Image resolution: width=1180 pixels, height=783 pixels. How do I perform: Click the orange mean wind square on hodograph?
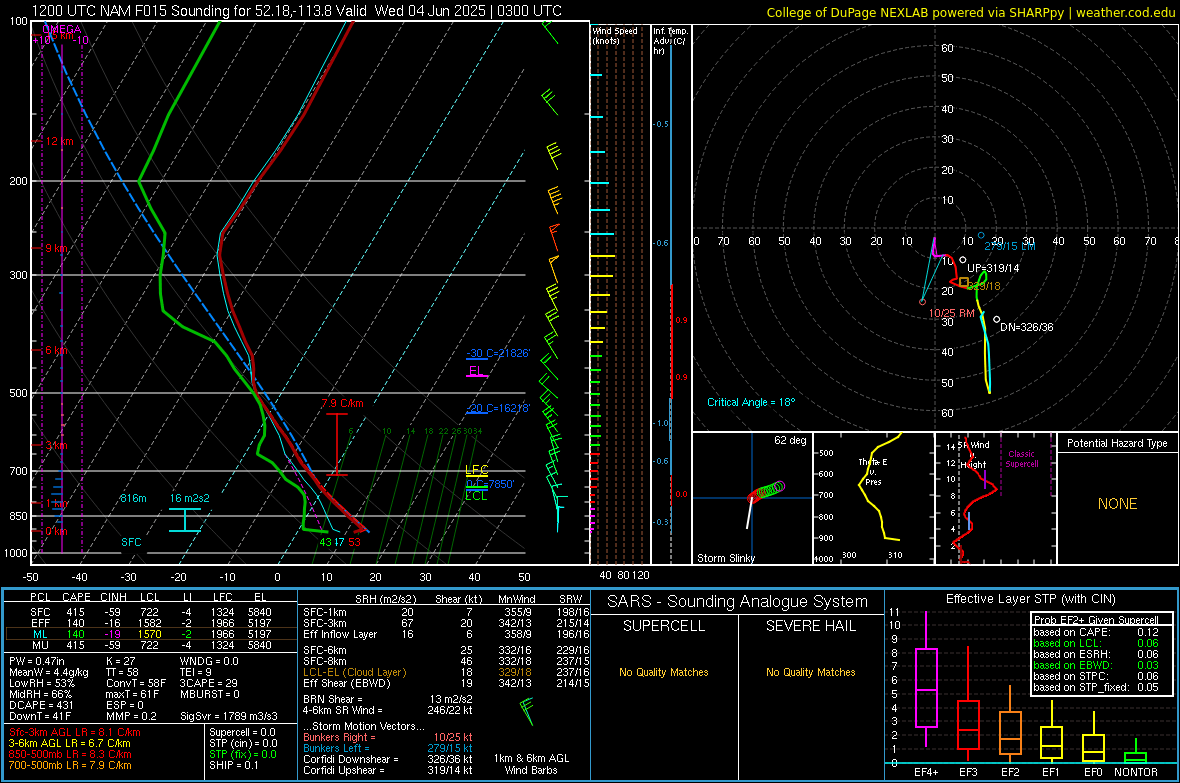[964, 282]
